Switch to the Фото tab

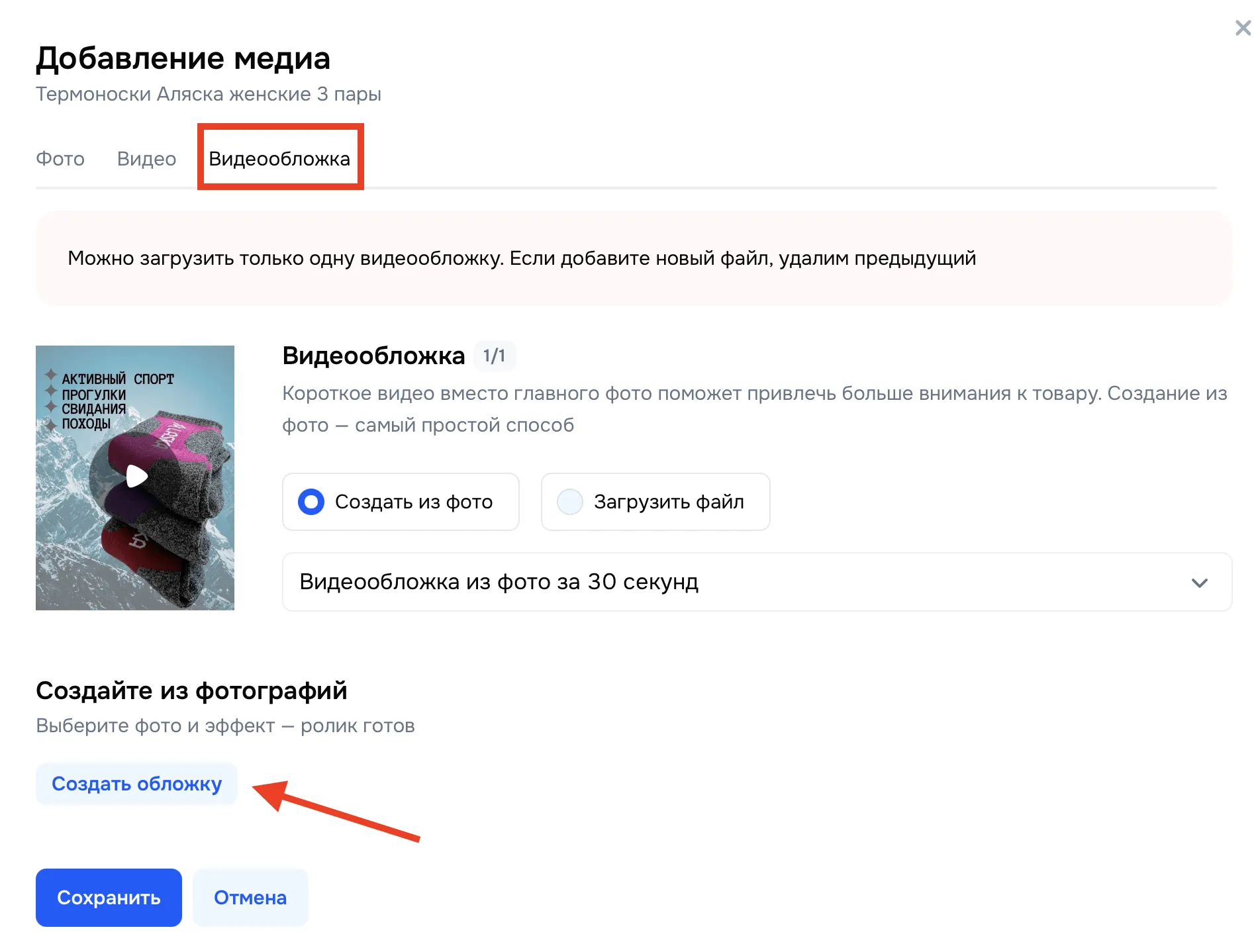click(x=60, y=159)
